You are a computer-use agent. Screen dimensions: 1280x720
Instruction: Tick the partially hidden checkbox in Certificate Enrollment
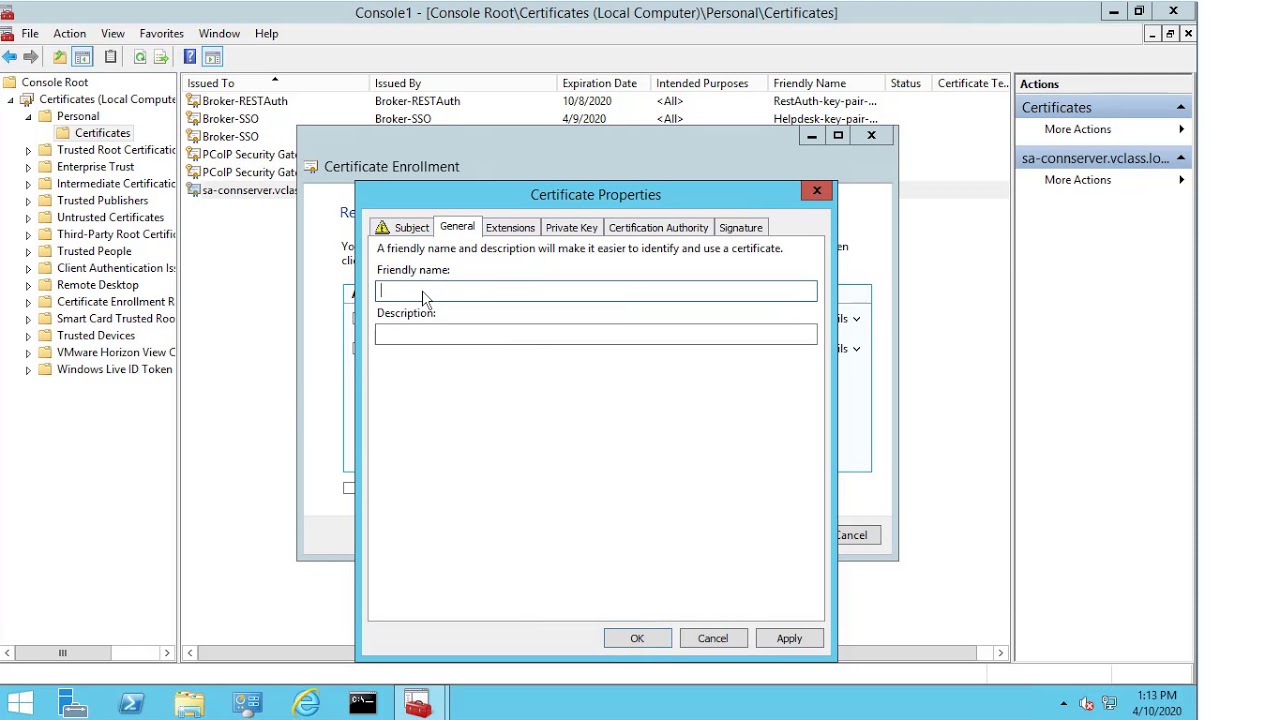[349, 488]
